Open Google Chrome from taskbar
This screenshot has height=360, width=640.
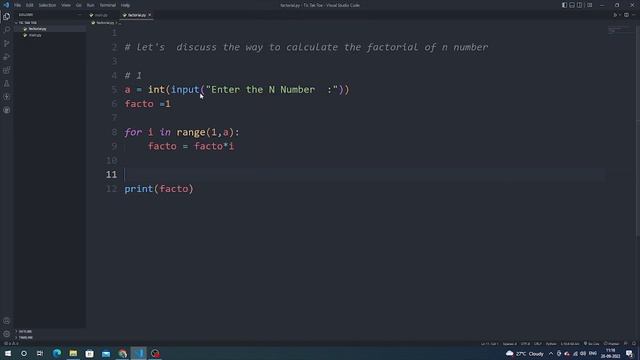122,353
